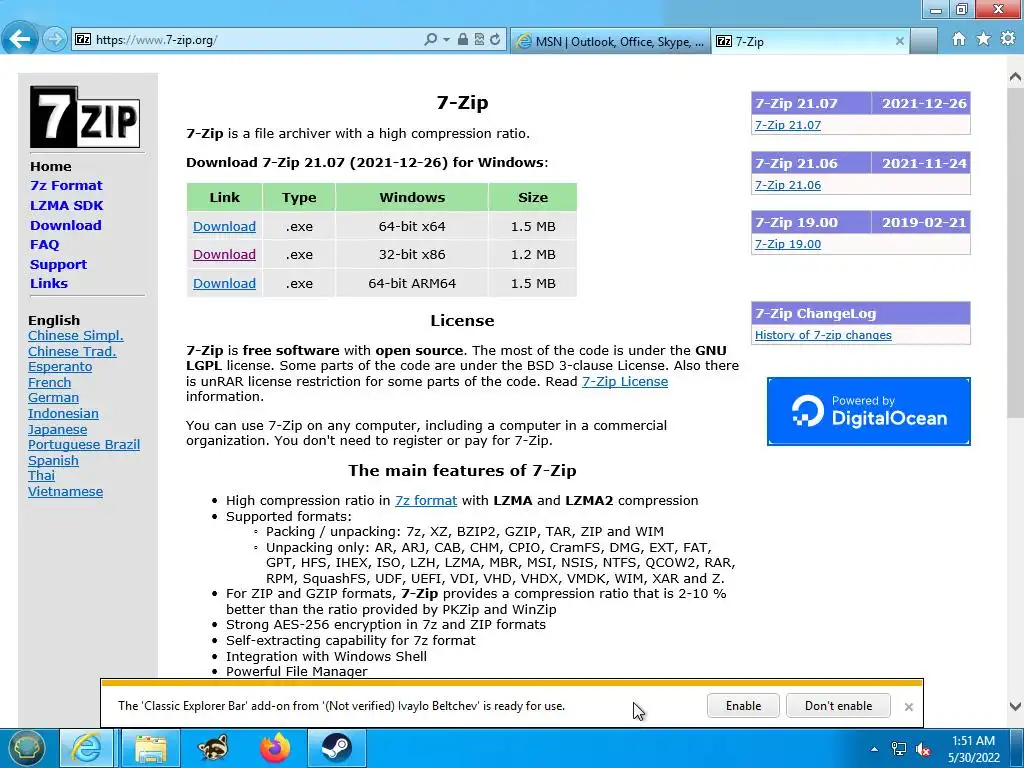Open the FAQ sidebar link
This screenshot has height=768, width=1024.
point(44,244)
